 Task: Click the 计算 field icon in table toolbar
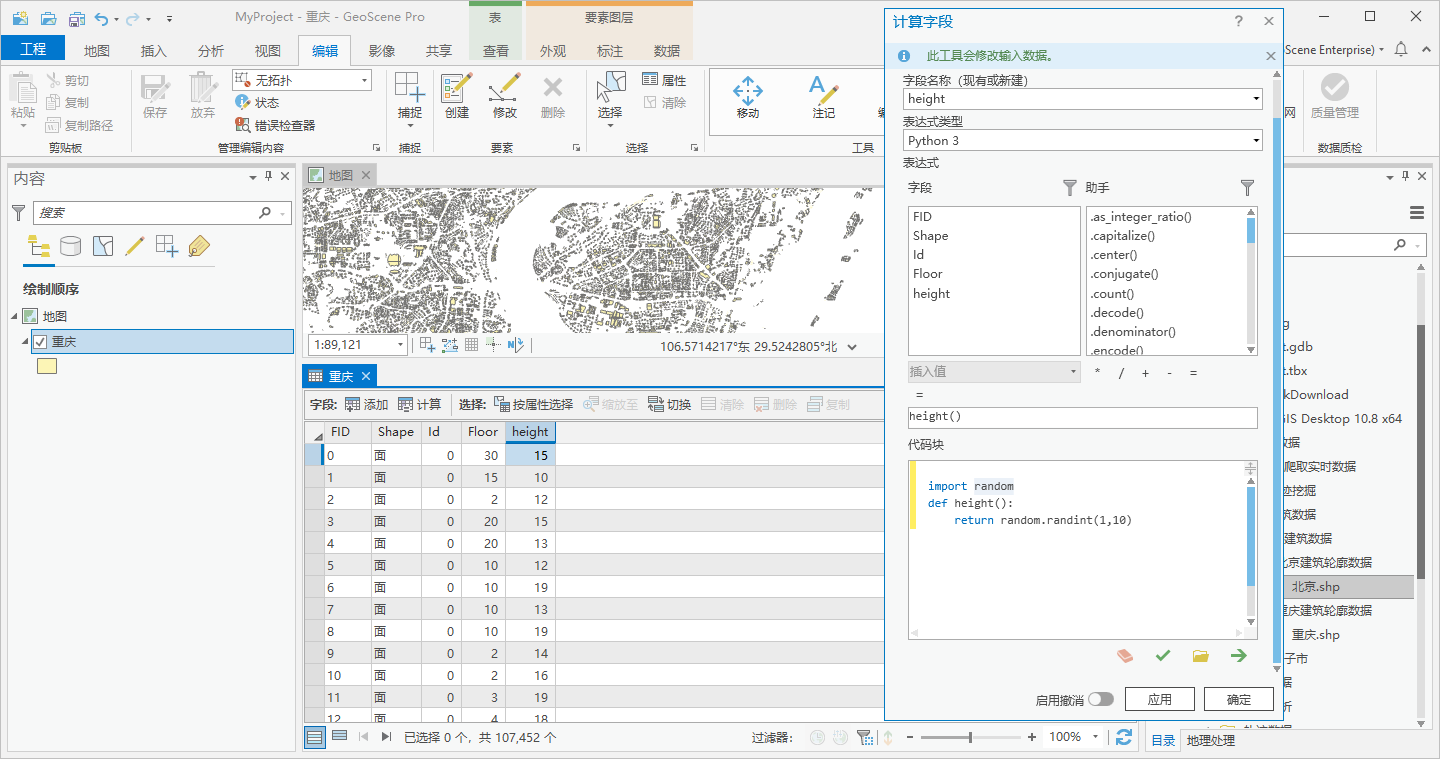pos(419,404)
